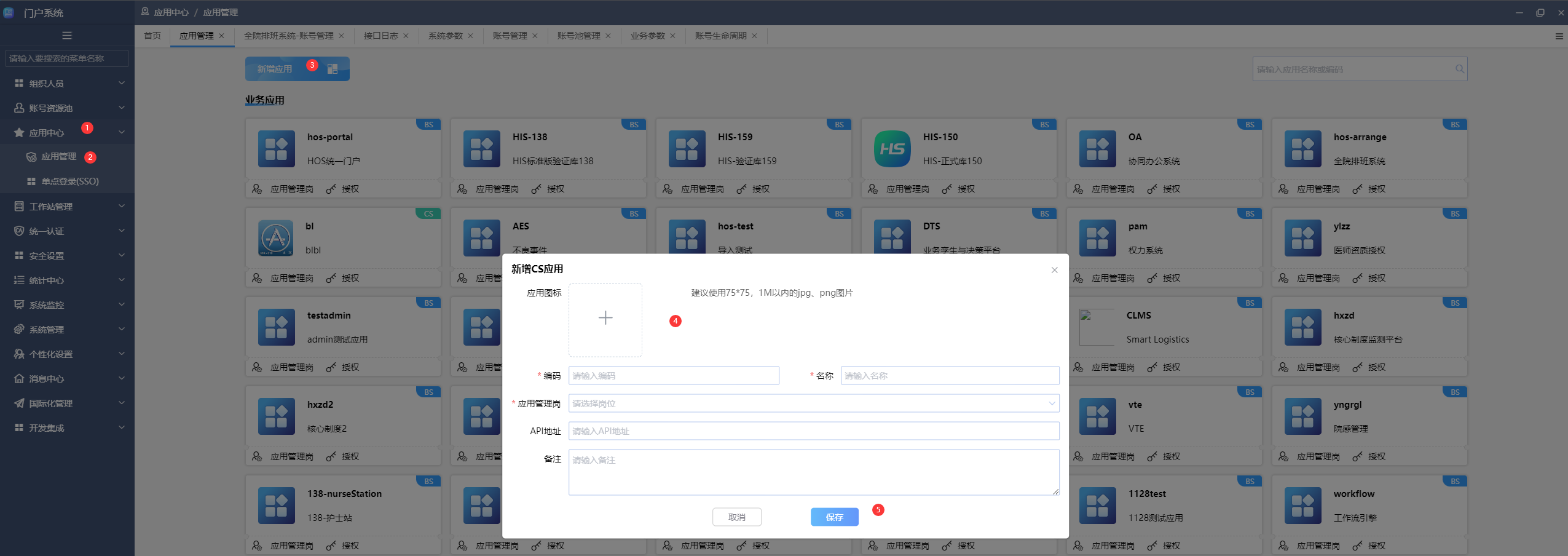Screen dimensions: 1568x556
Task: Focus the 备注 textarea
Action: click(814, 472)
